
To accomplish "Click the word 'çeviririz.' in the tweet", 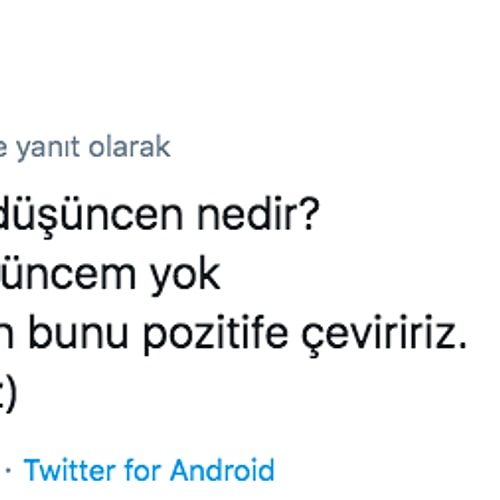I will [384, 335].
